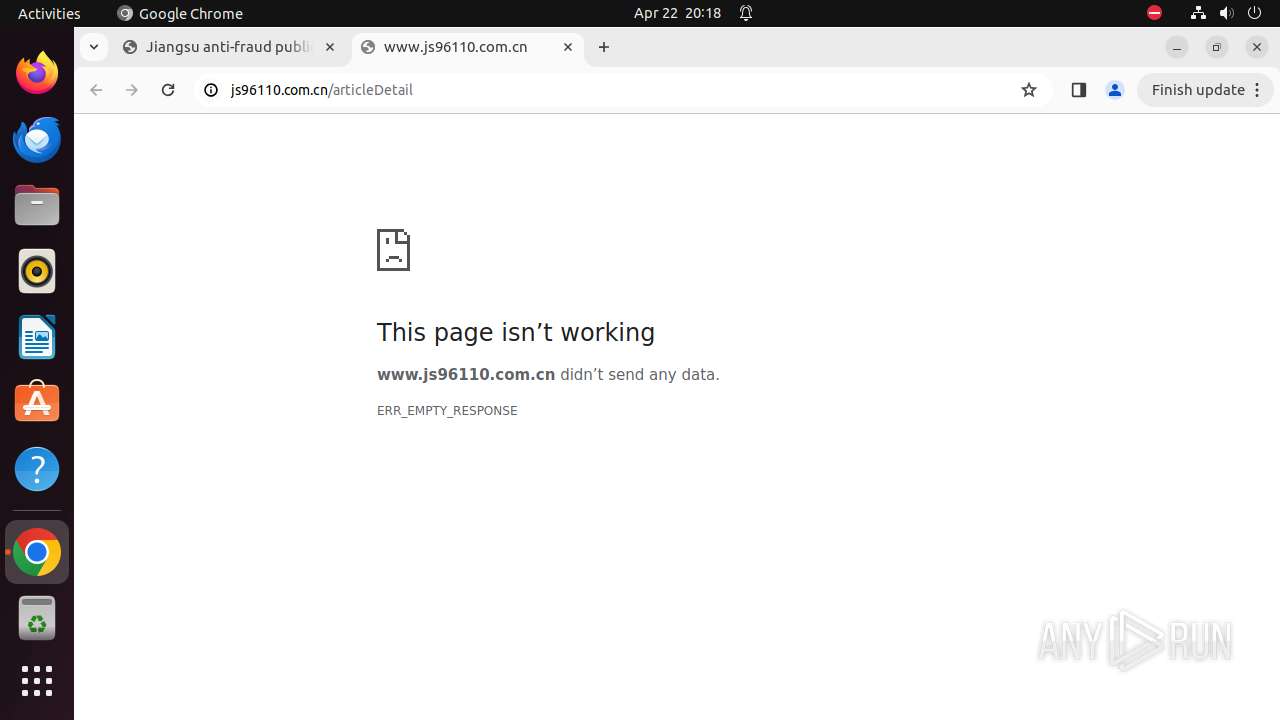The width and height of the screenshot is (1280, 720).
Task: Click the Google Chrome dock icon
Action: click(37, 552)
